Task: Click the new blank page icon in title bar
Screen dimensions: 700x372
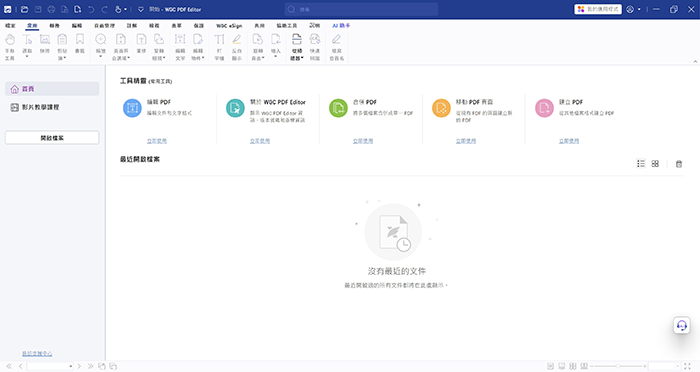Action: pyautogui.click(x=78, y=9)
